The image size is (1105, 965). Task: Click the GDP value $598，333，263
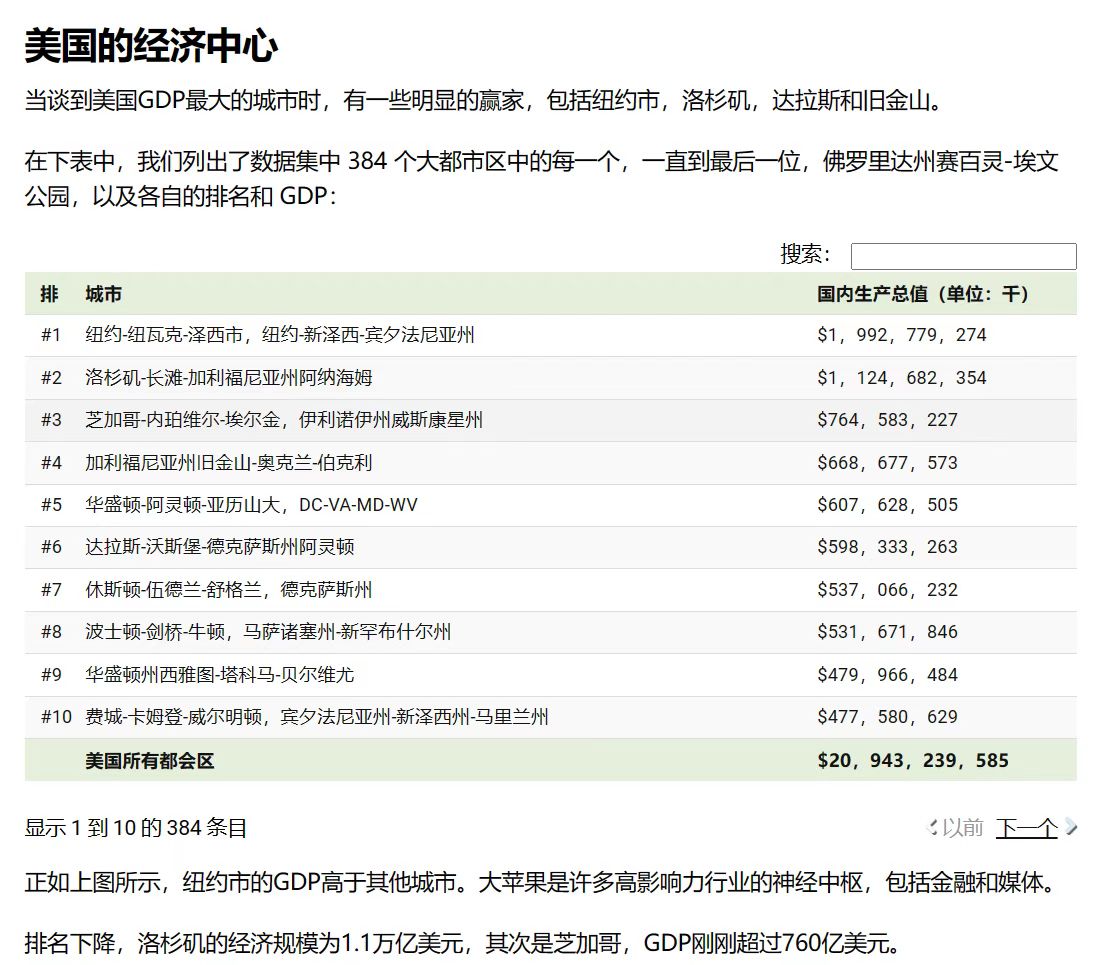pos(887,547)
